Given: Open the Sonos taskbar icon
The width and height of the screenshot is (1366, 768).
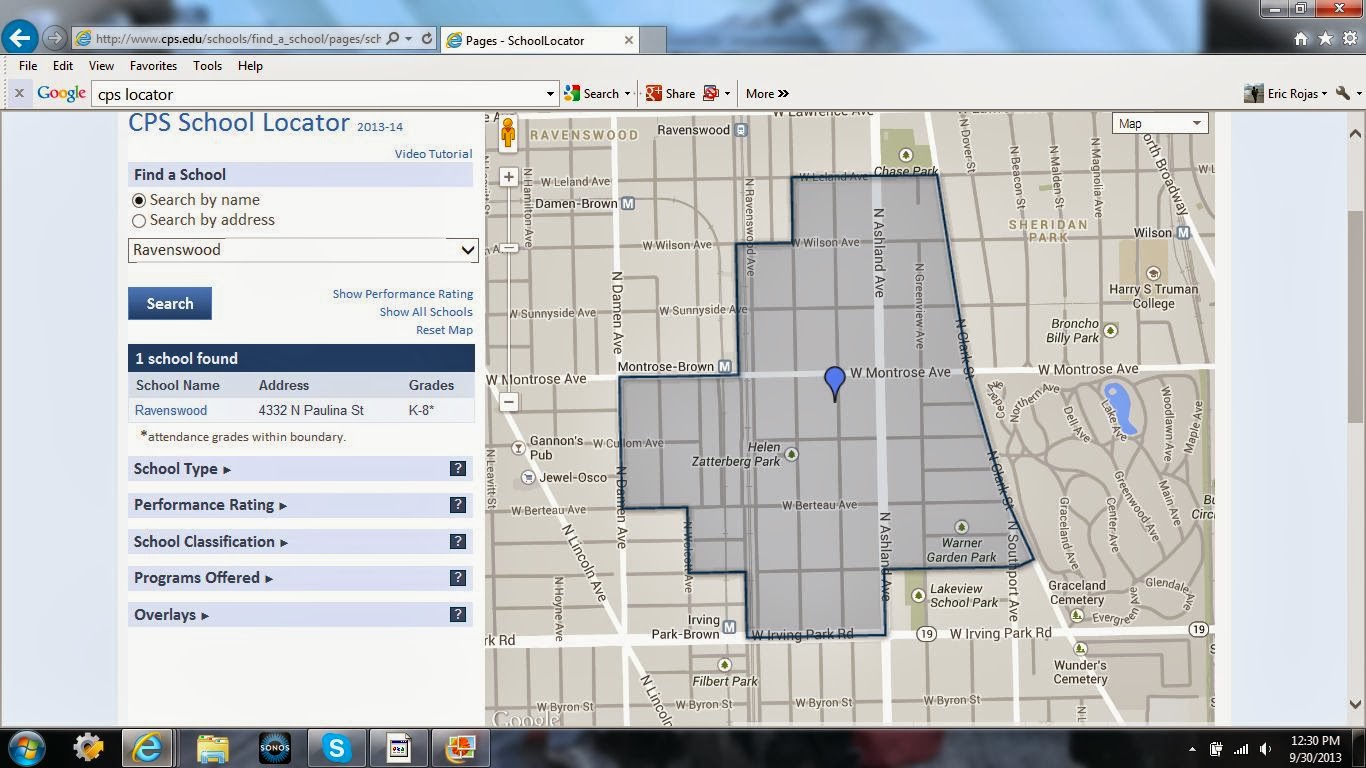Looking at the screenshot, I should point(274,748).
